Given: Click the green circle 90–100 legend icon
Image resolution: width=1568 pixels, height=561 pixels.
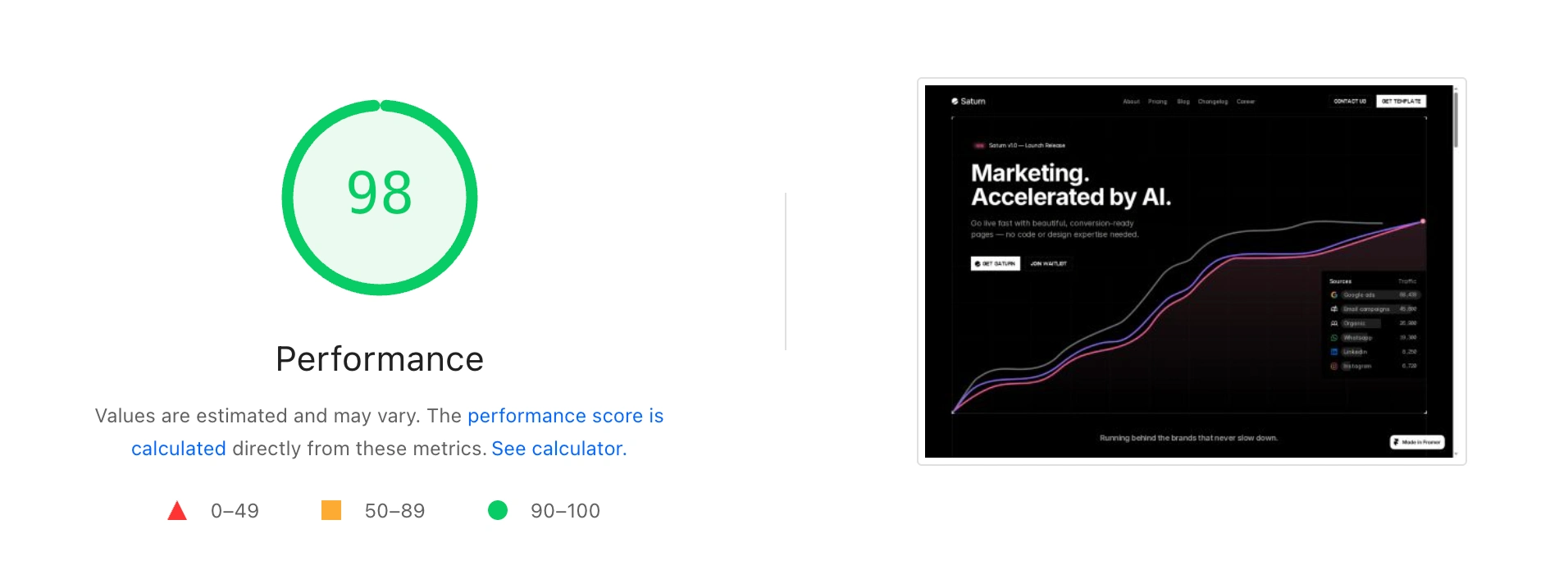Looking at the screenshot, I should click(x=498, y=510).
